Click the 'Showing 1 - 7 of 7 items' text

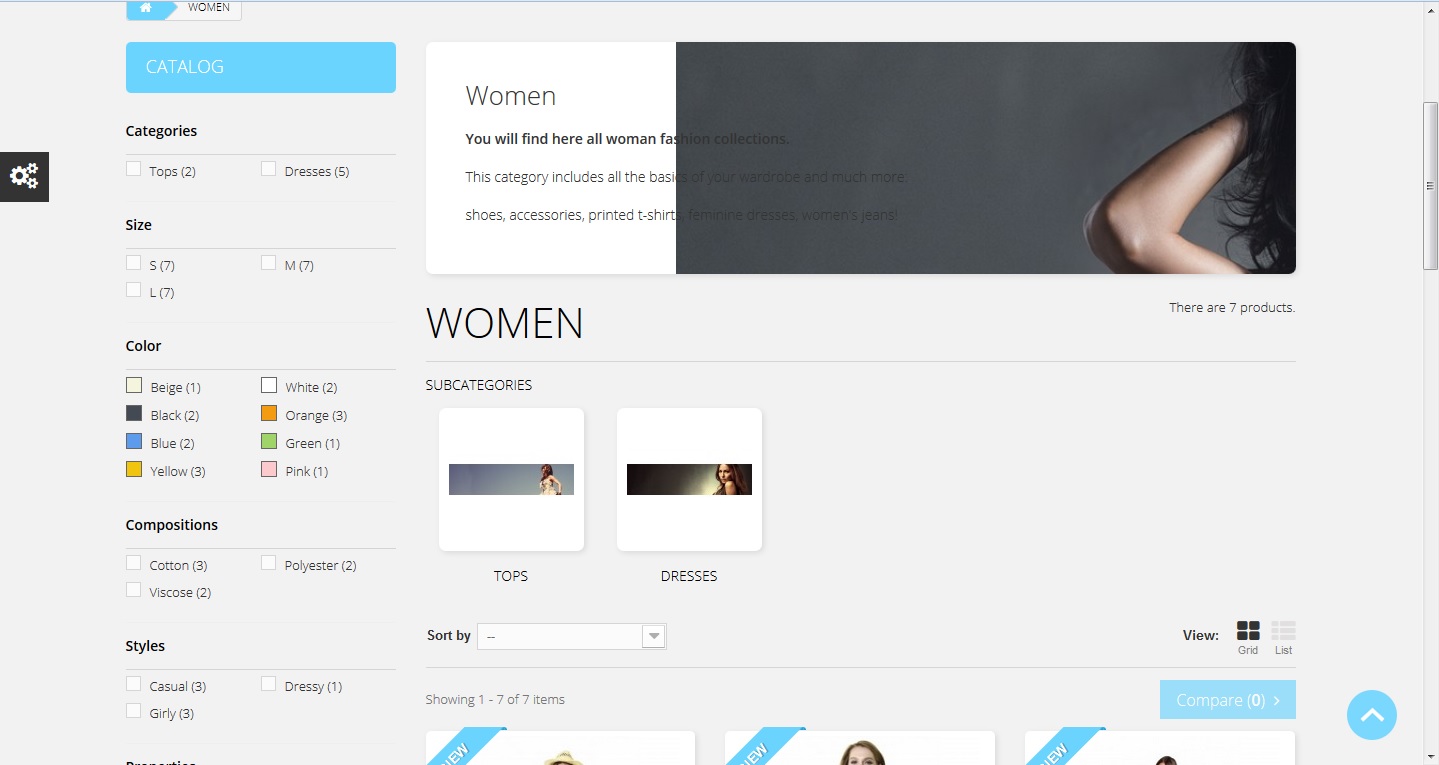coord(495,700)
